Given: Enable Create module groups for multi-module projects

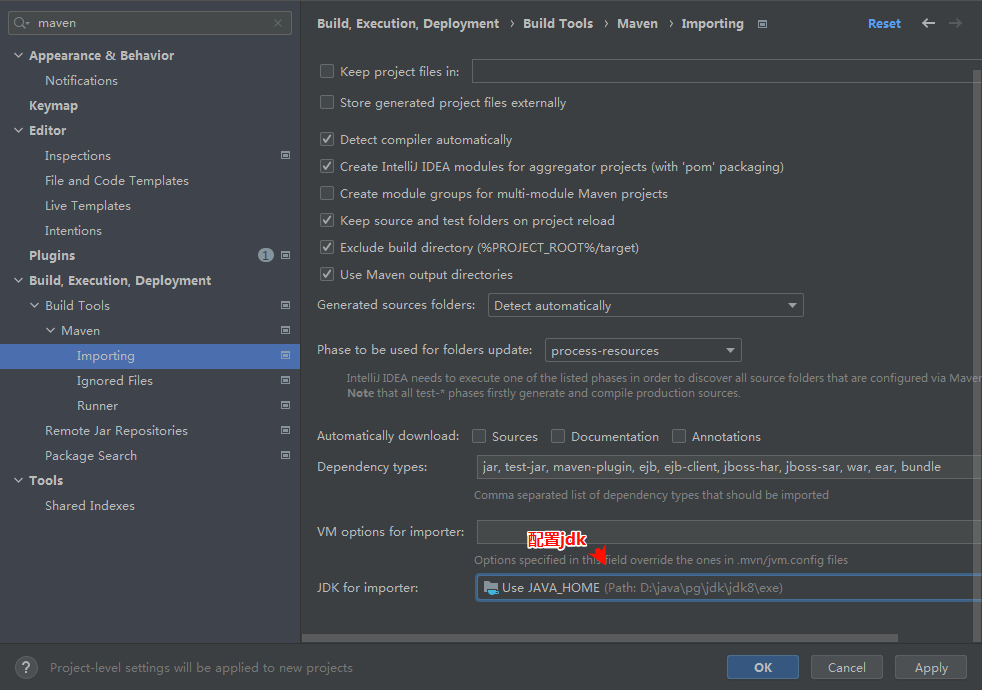Looking at the screenshot, I should [327, 193].
